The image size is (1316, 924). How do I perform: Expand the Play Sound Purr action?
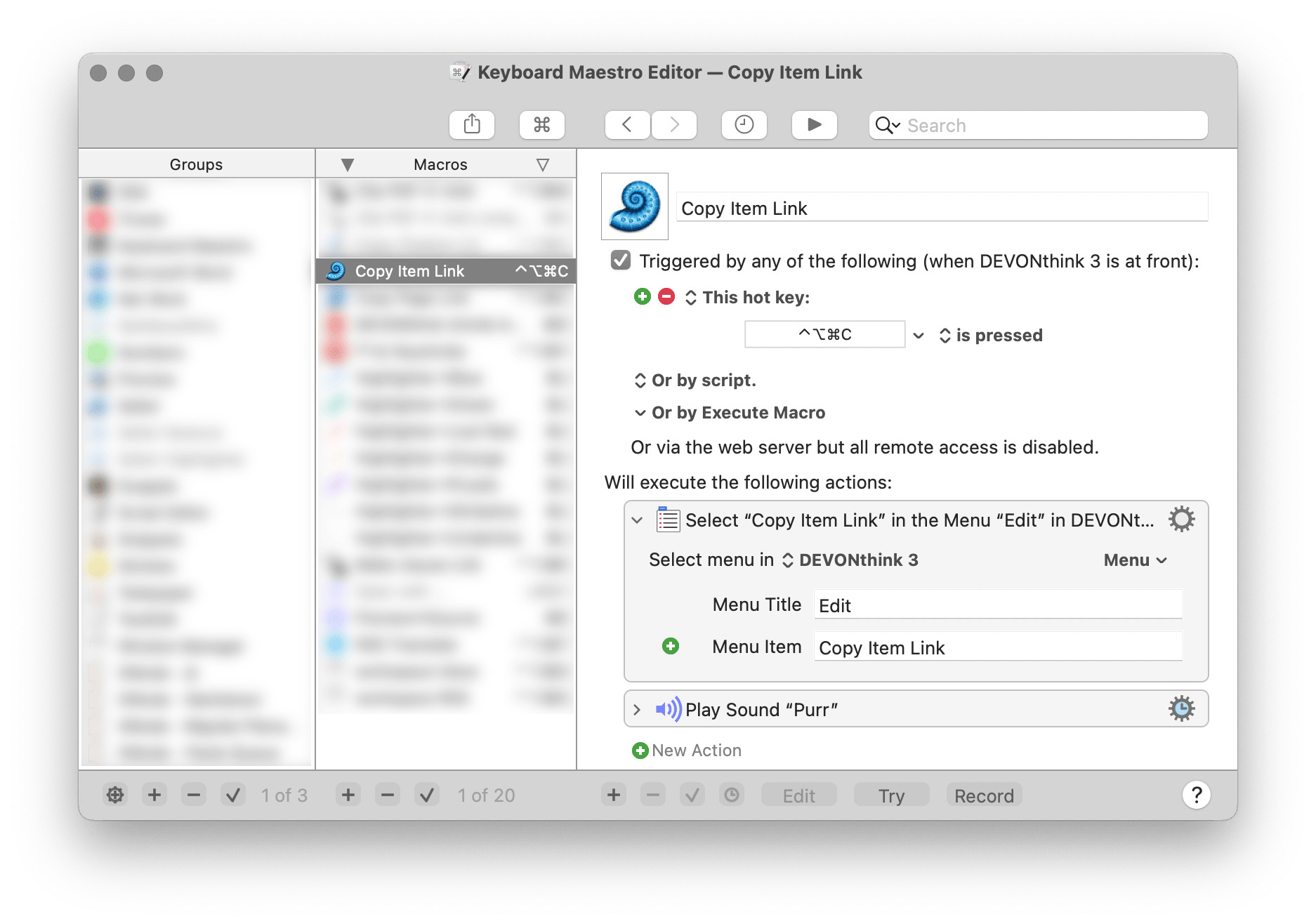pos(637,710)
